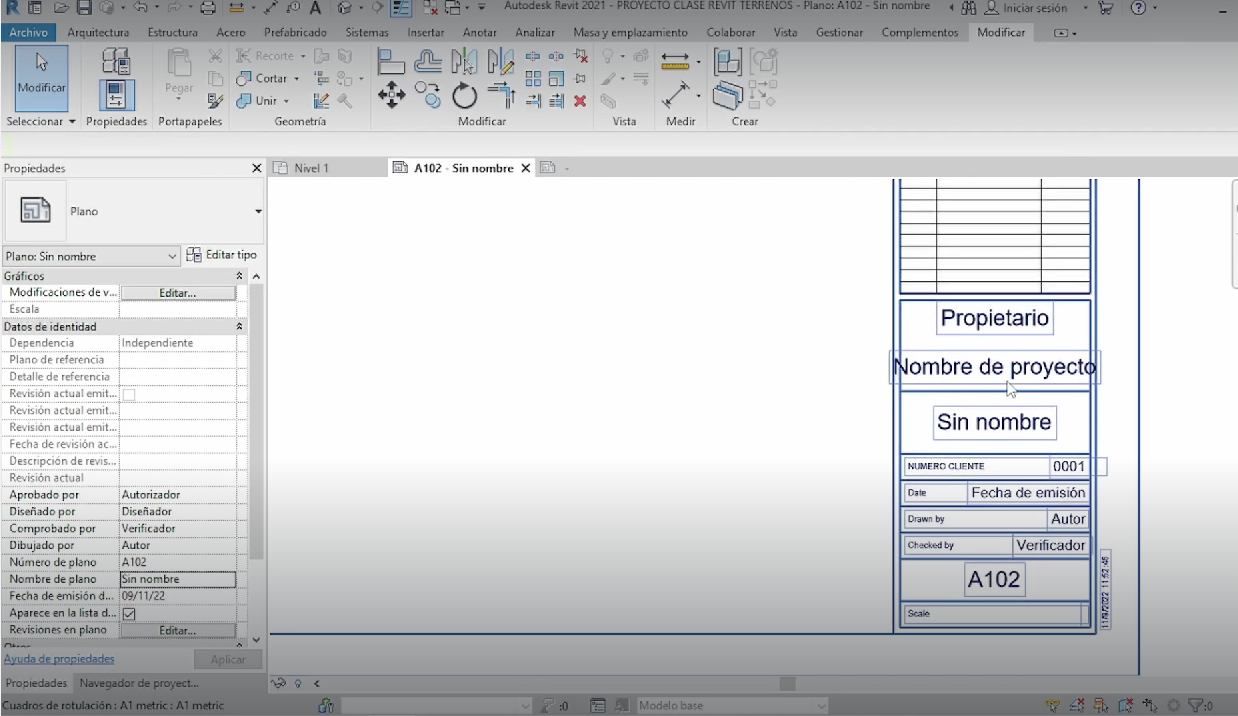This screenshot has height=716, width=1238.
Task: Open the Archivo menu tab
Action: click(29, 32)
